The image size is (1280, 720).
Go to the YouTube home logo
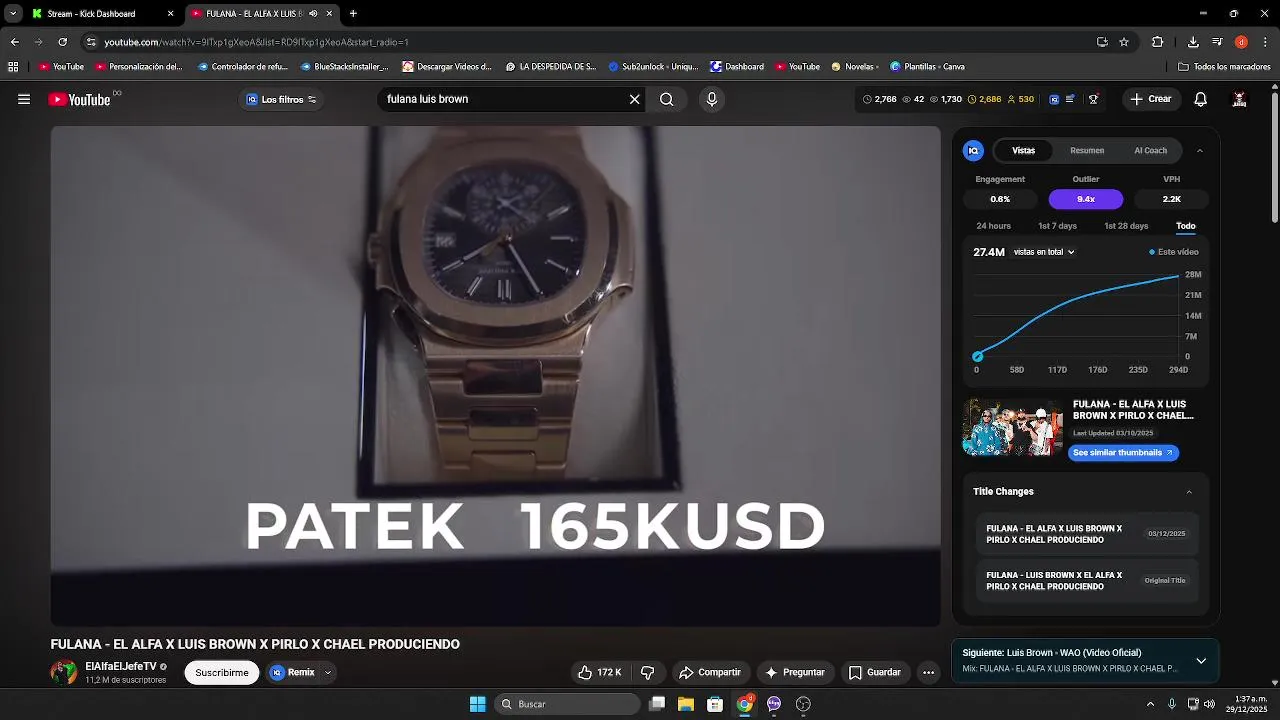pos(79,99)
